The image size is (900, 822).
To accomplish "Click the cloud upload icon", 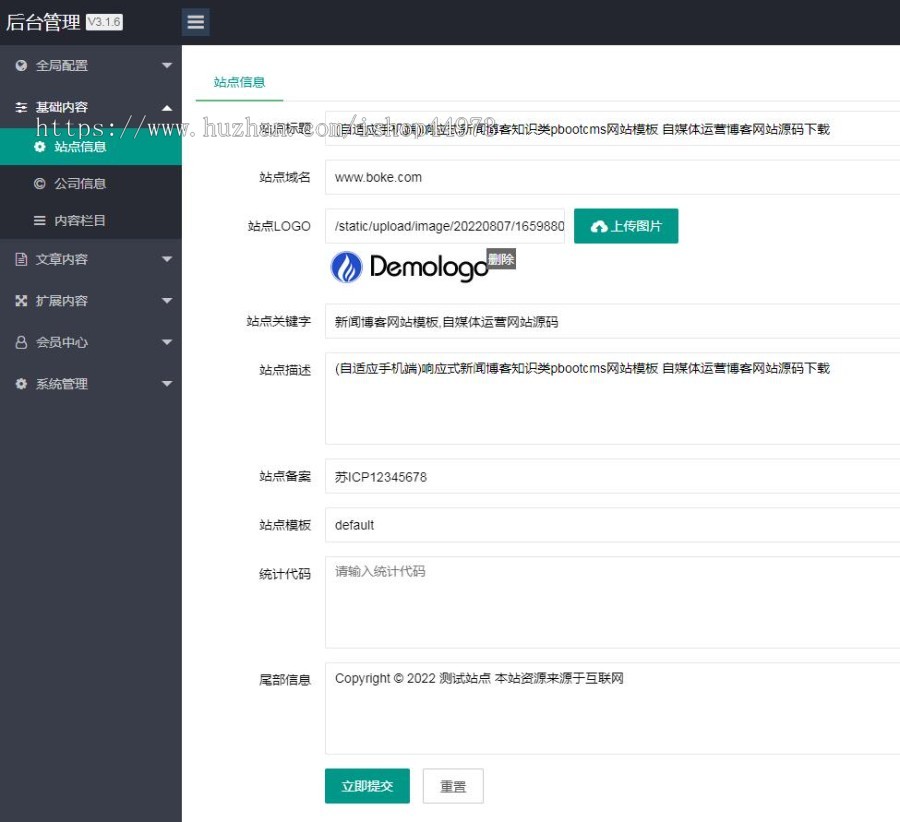I will point(599,227).
